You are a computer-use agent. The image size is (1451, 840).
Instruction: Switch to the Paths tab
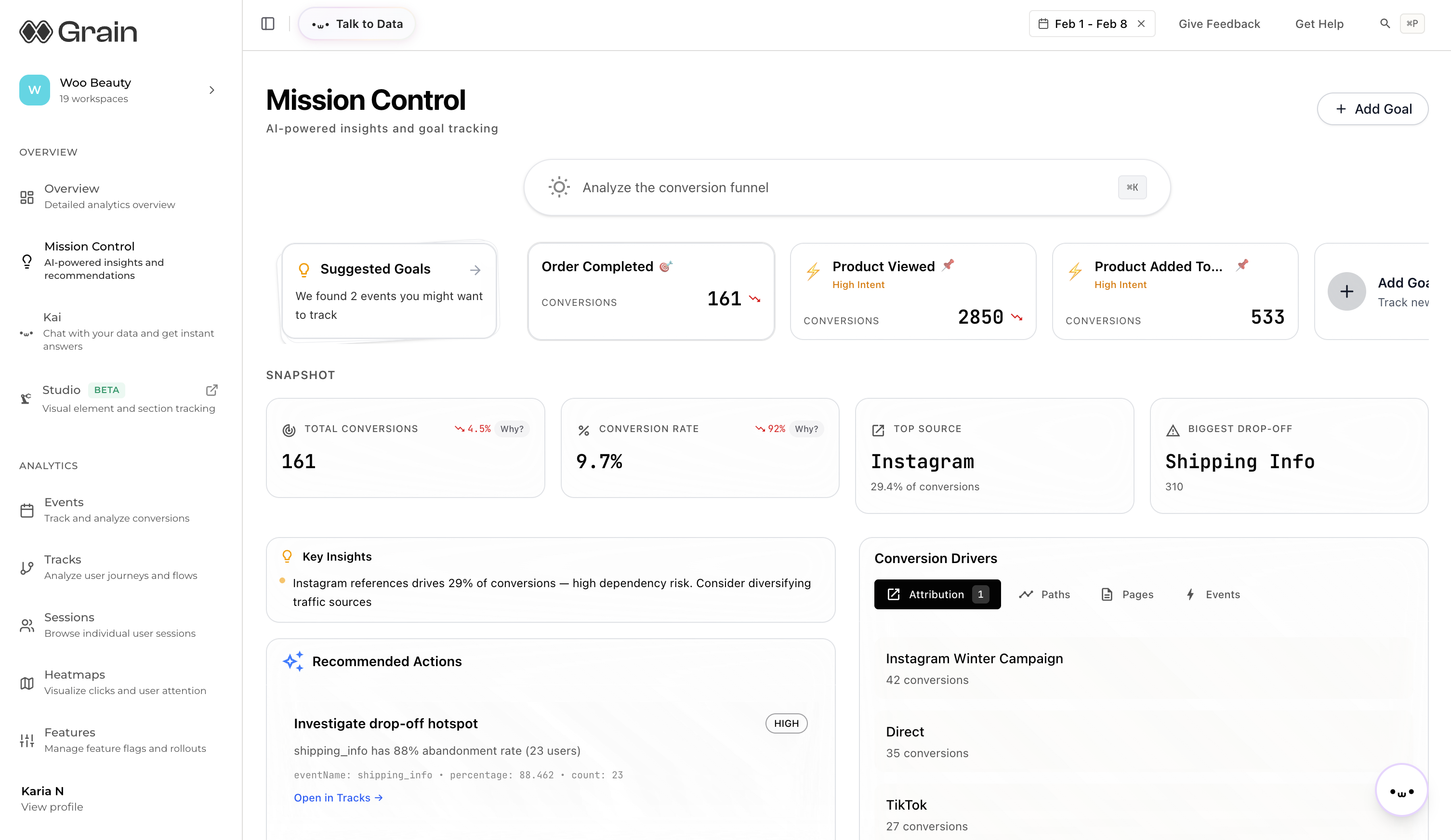pyautogui.click(x=1044, y=594)
